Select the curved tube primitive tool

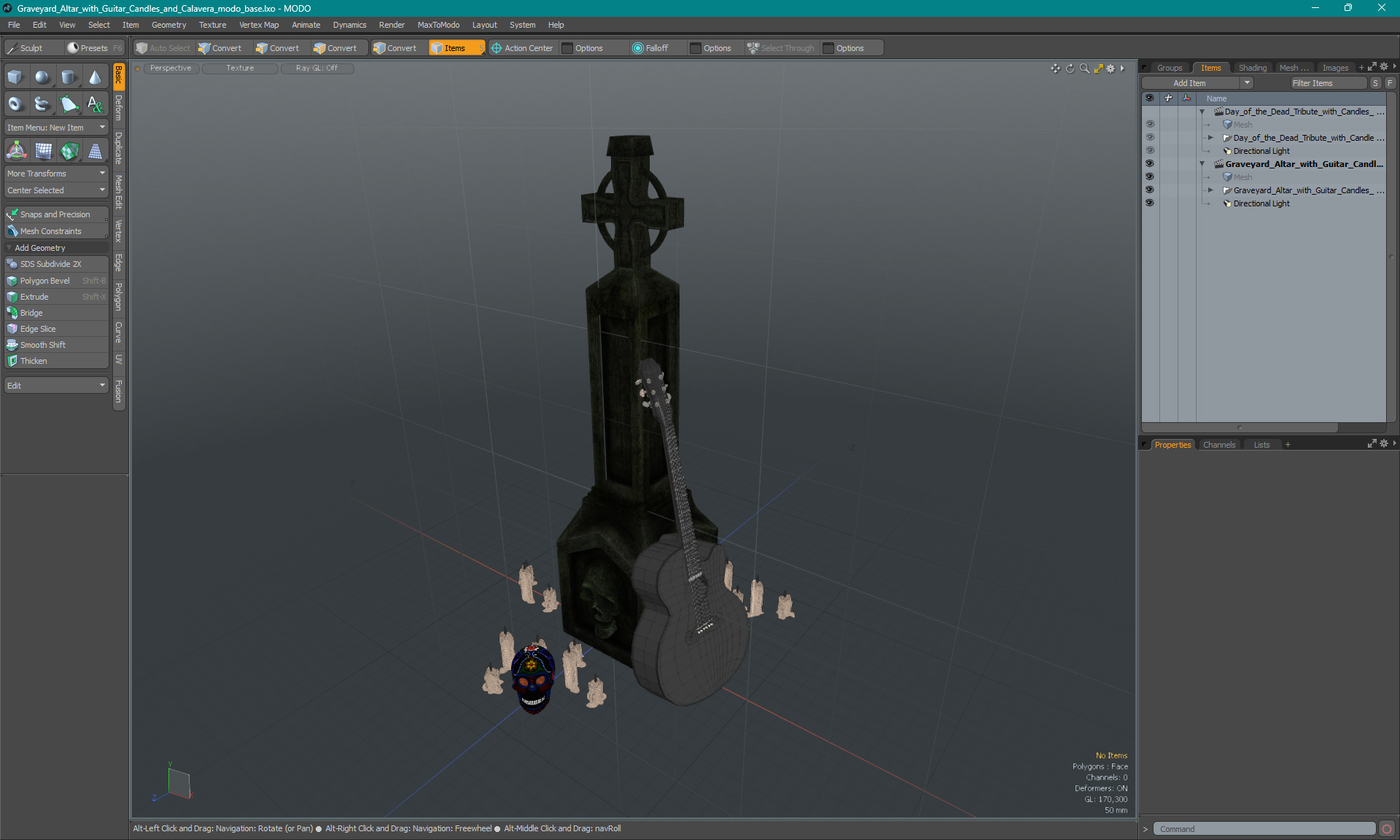(42, 104)
